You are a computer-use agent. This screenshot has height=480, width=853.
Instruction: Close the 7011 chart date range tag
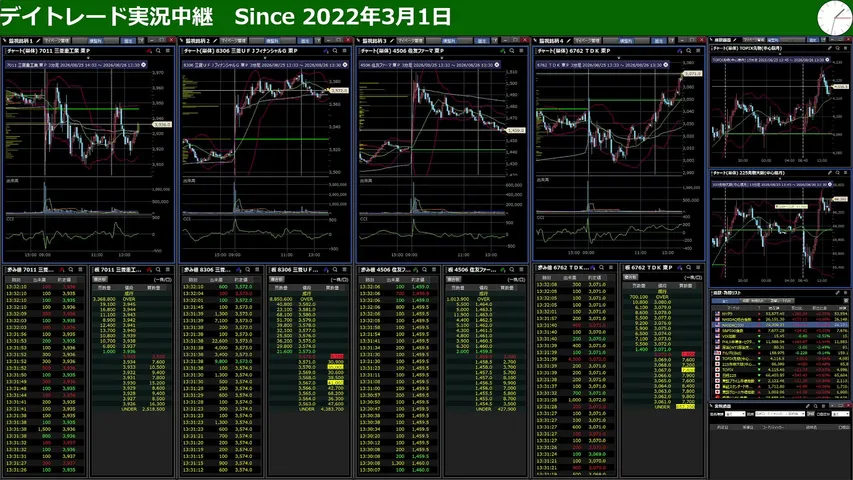click(144, 65)
